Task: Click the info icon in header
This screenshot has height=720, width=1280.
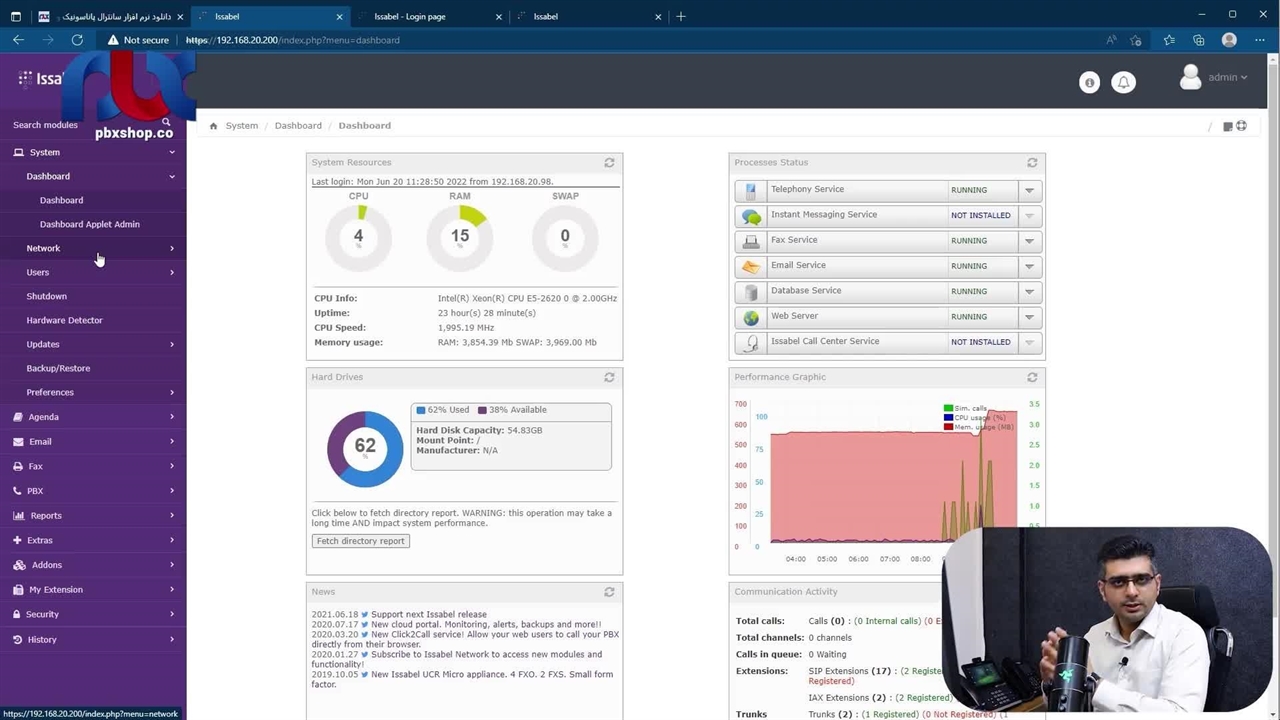Action: 1089,83
